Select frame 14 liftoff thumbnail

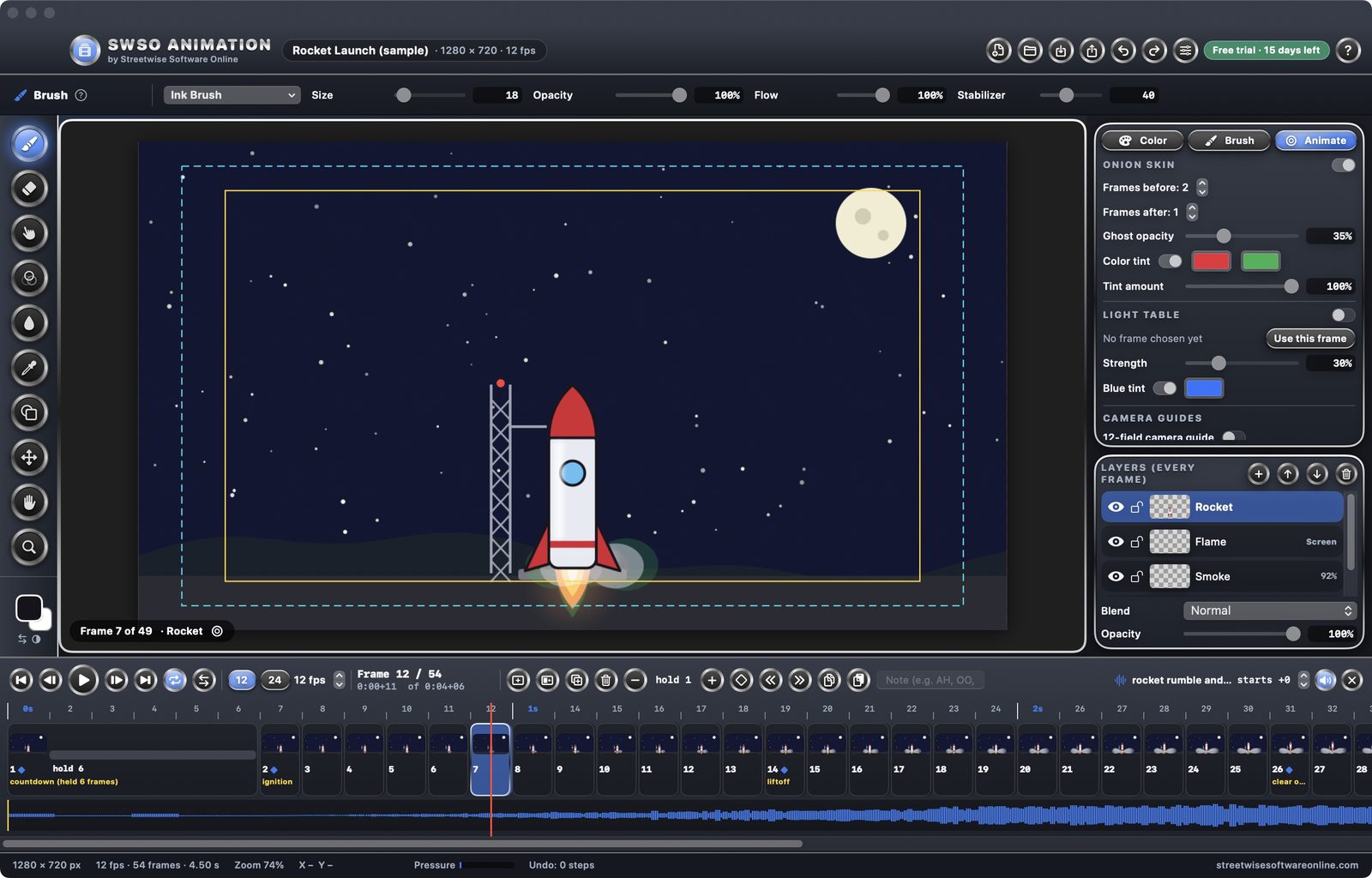[x=785, y=760]
